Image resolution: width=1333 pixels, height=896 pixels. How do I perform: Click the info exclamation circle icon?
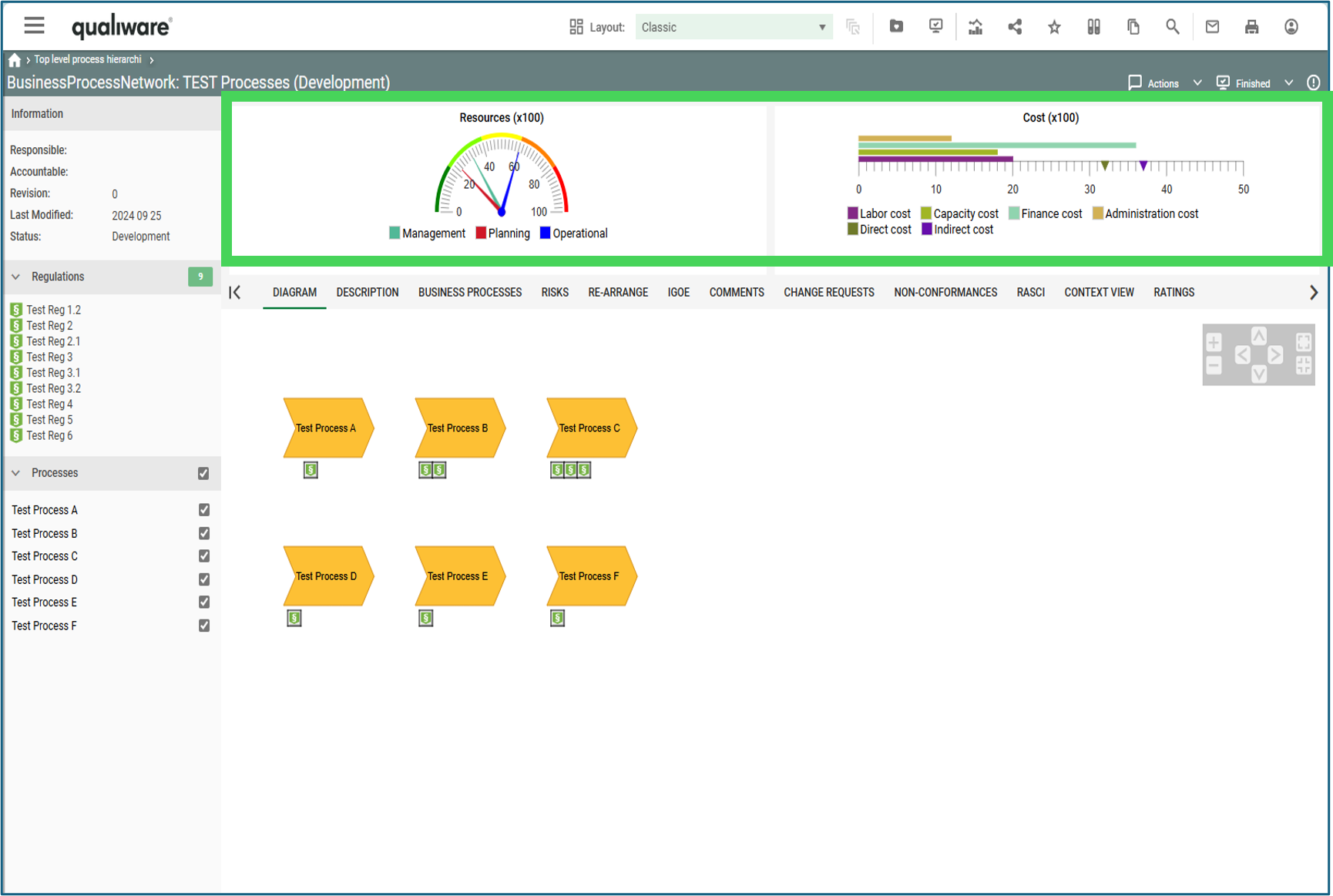(1314, 82)
